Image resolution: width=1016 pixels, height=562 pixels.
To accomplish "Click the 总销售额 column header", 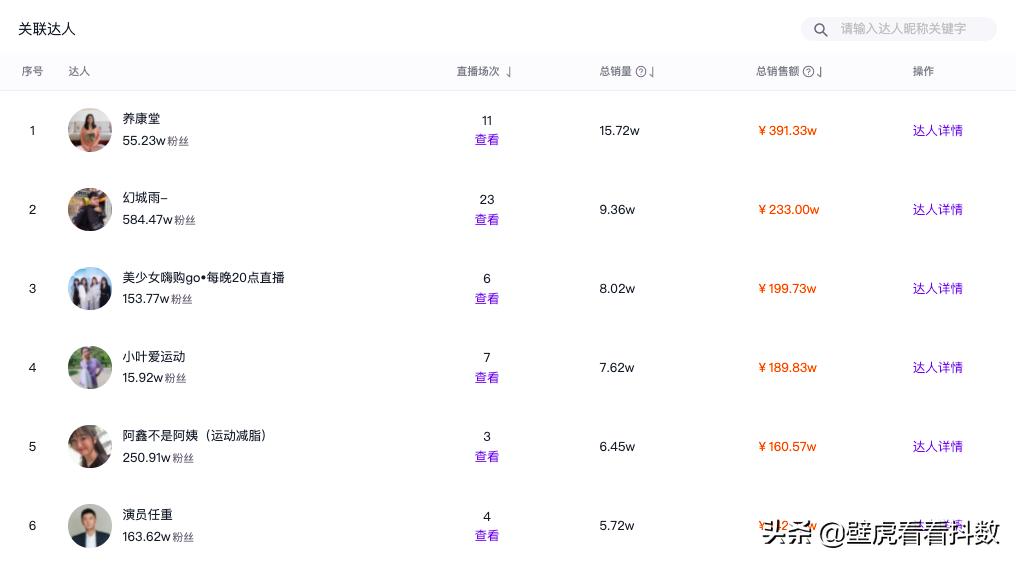I will 778,71.
